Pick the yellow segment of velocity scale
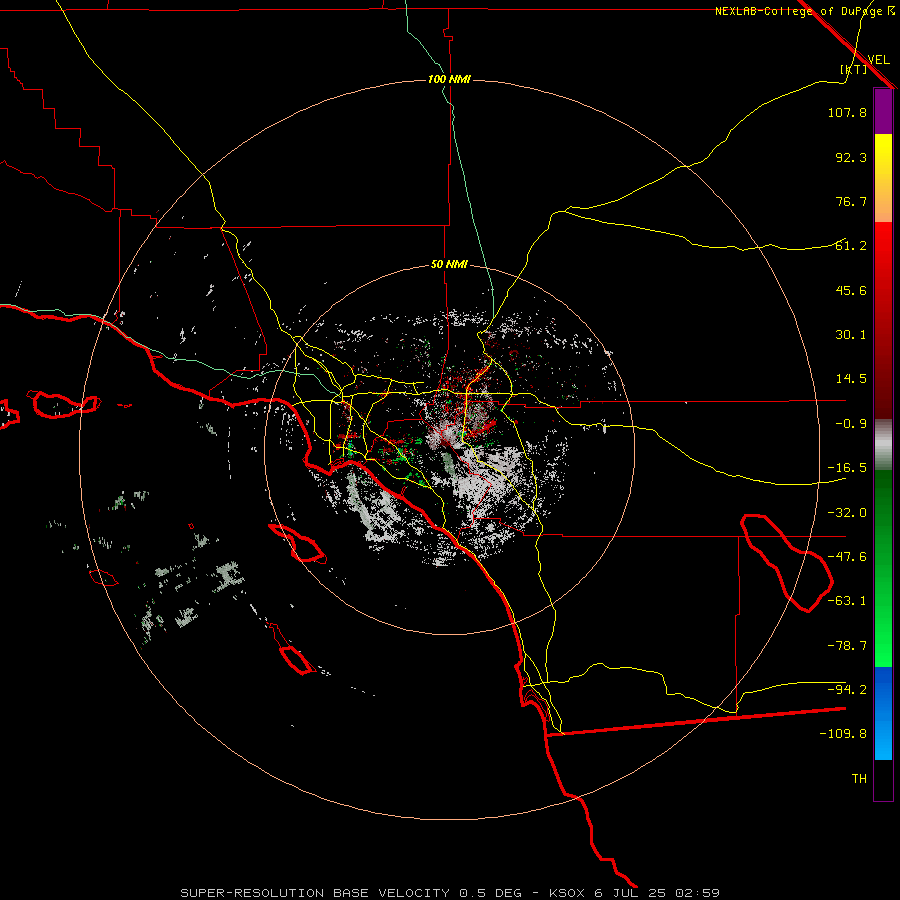The width and height of the screenshot is (900, 900). [x=883, y=150]
